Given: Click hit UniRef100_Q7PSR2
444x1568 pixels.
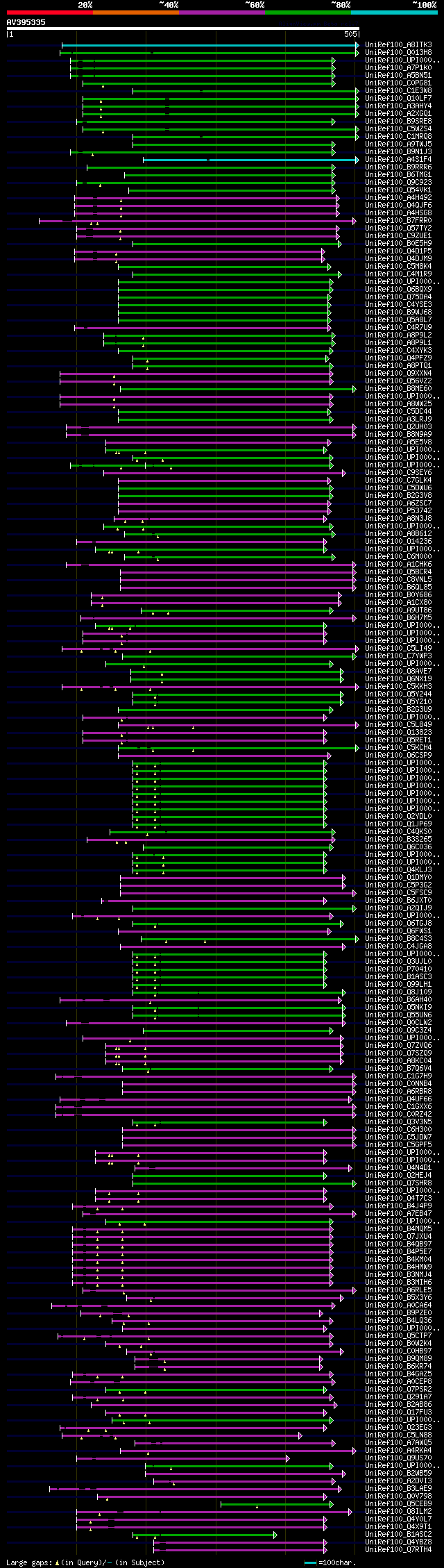Looking at the screenshot, I should tap(398, 1390).
